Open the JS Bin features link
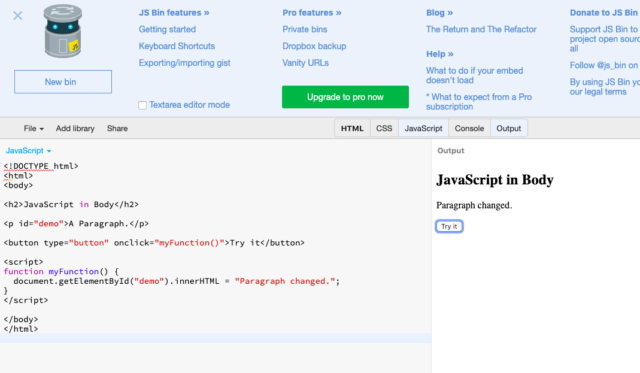 (174, 13)
